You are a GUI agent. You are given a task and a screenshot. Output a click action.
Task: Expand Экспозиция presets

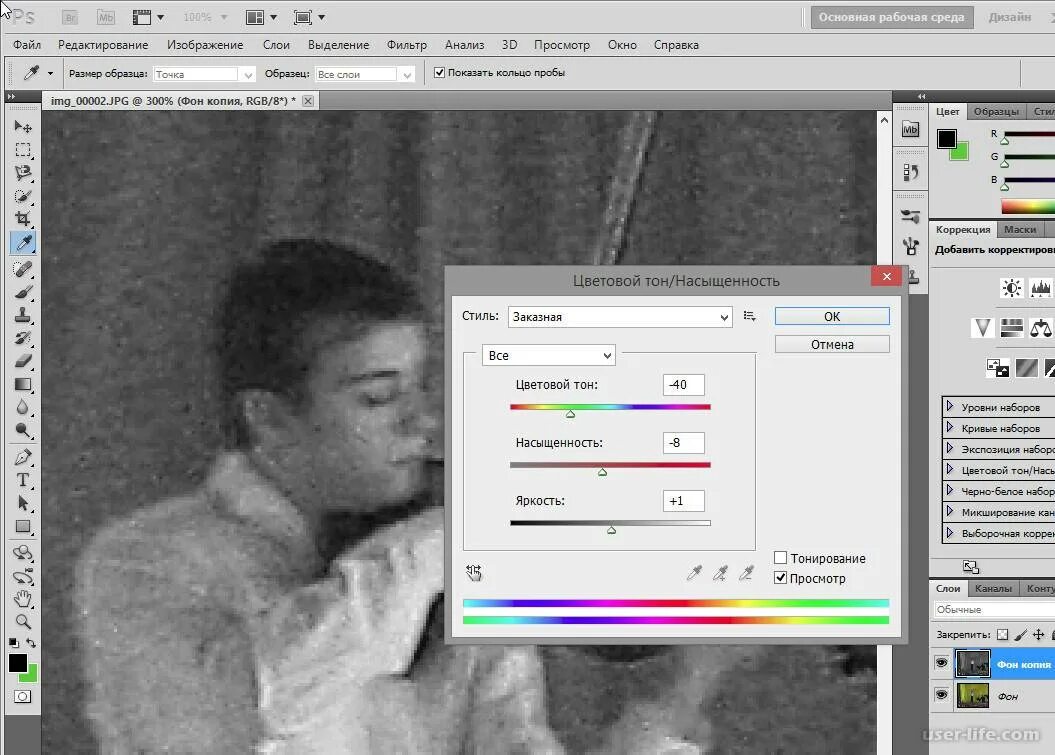tap(949, 448)
